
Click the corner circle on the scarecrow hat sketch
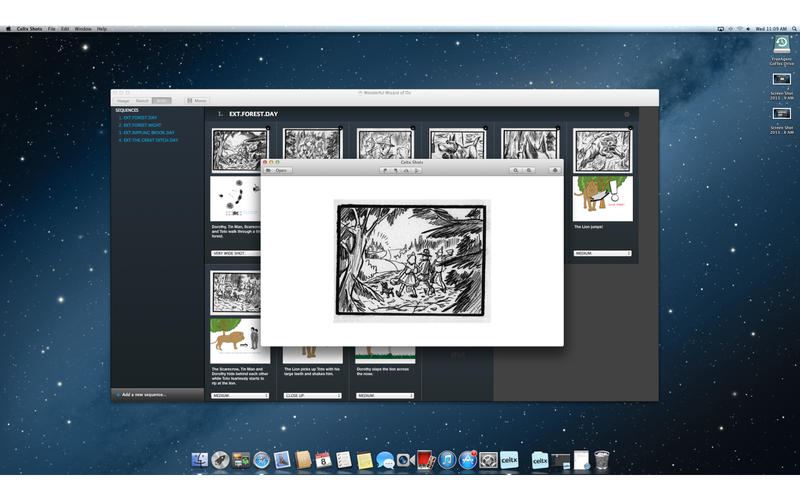pos(413,128)
